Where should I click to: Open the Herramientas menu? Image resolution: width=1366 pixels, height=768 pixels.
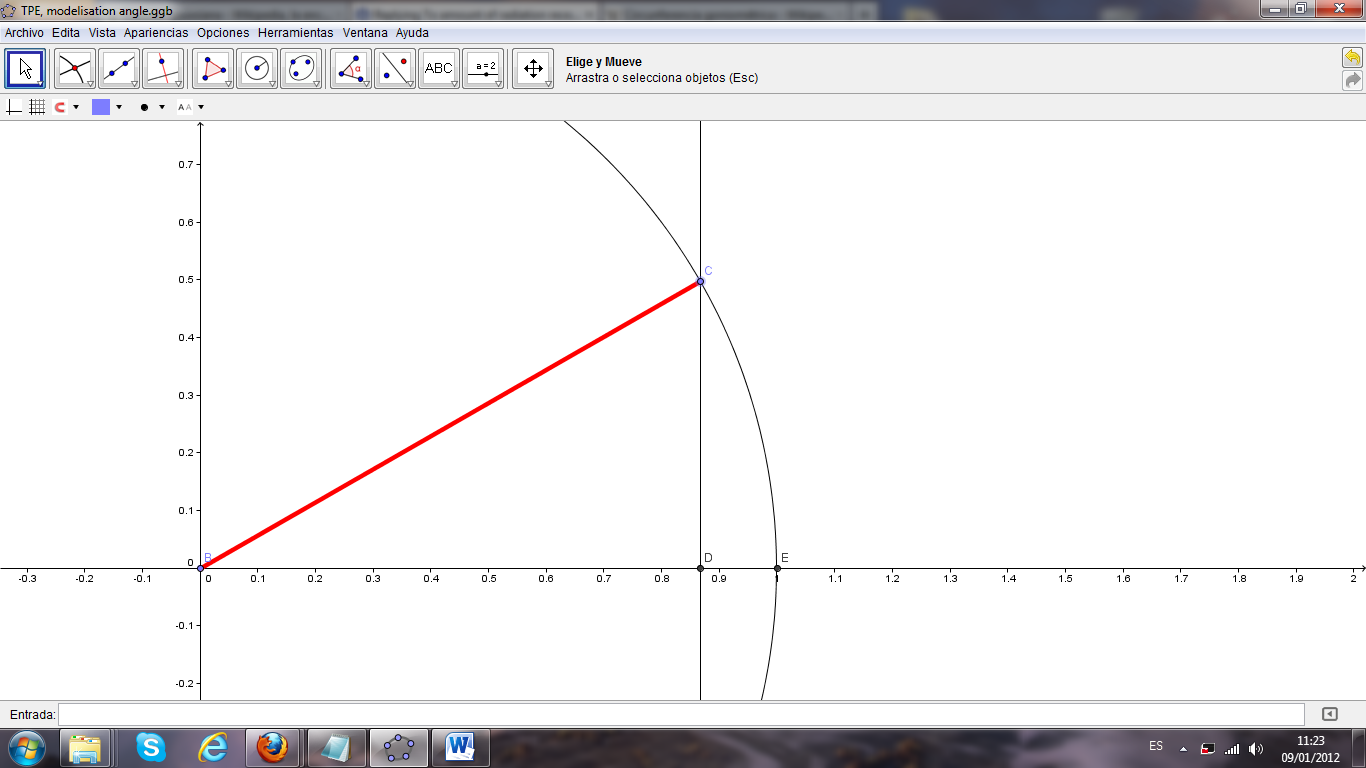pyautogui.click(x=295, y=33)
